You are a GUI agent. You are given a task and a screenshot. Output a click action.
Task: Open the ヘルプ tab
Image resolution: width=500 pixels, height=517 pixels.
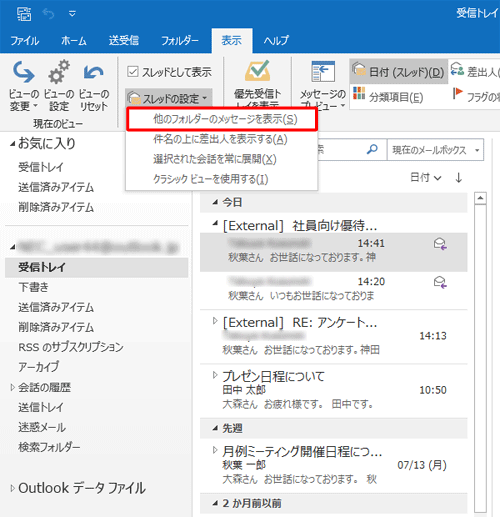[x=276, y=41]
